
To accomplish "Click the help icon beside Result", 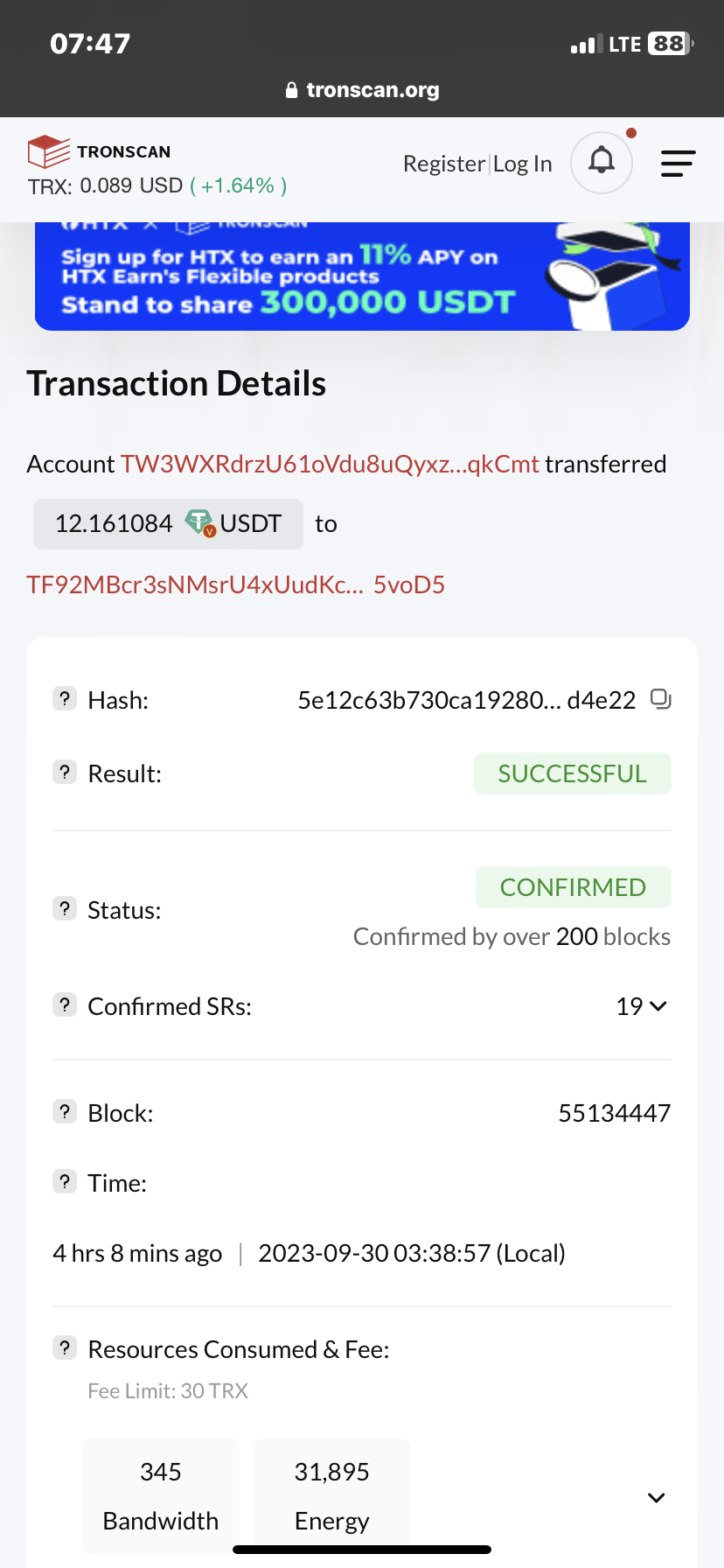I will coord(65,772).
